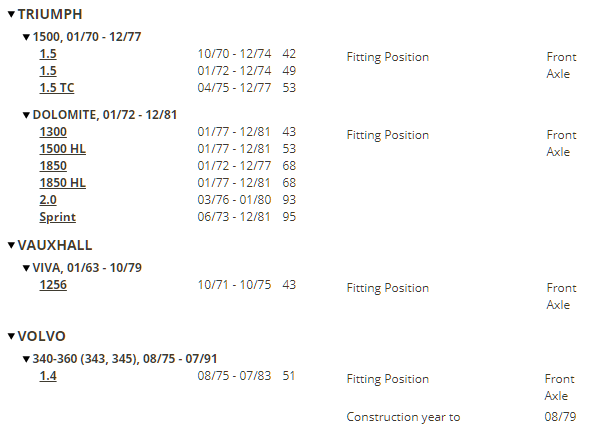This screenshot has width=592, height=437.
Task: Select the Dolomite 2.0 link
Action: (48, 200)
